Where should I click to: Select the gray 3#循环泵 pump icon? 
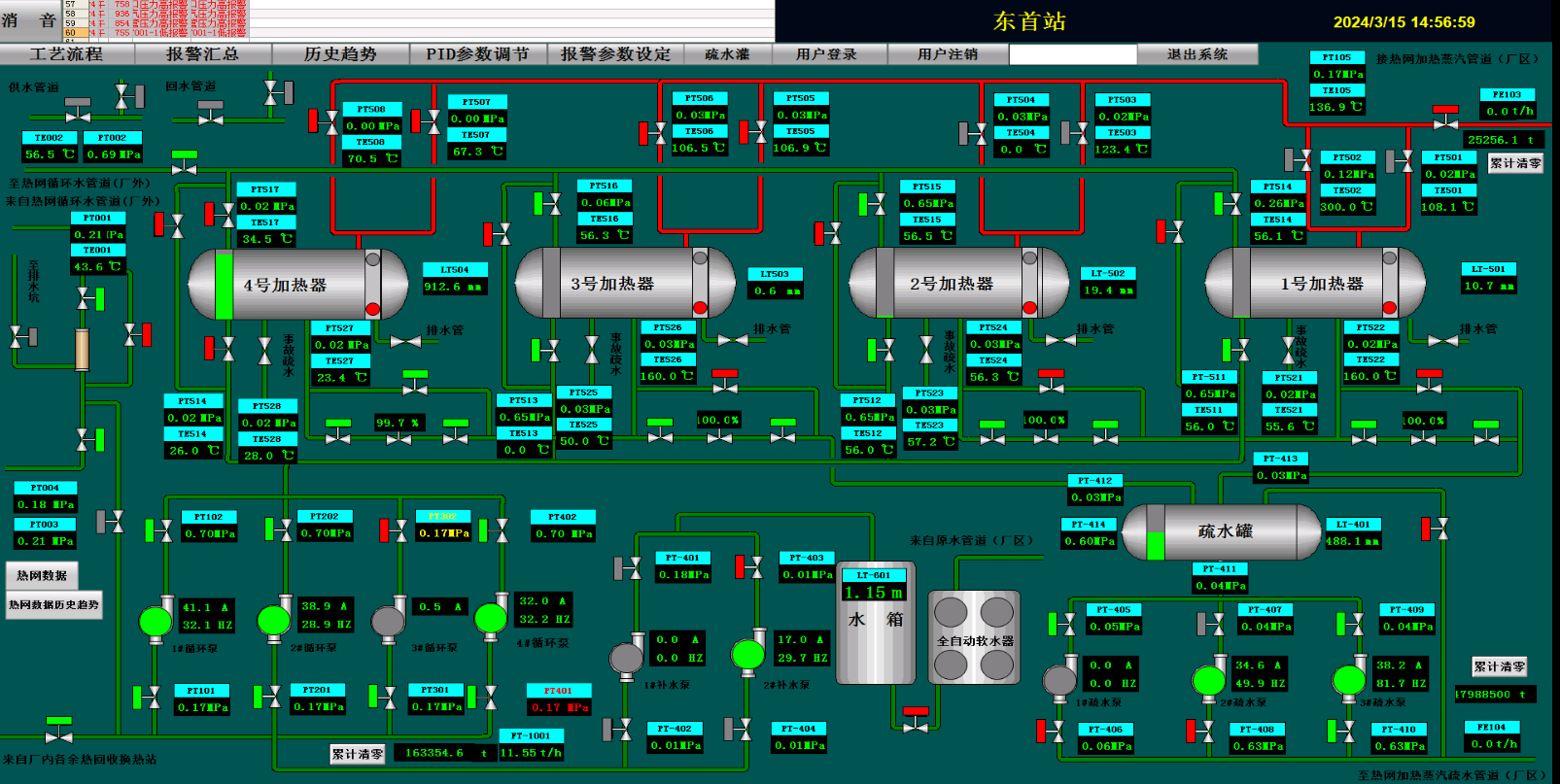point(389,619)
